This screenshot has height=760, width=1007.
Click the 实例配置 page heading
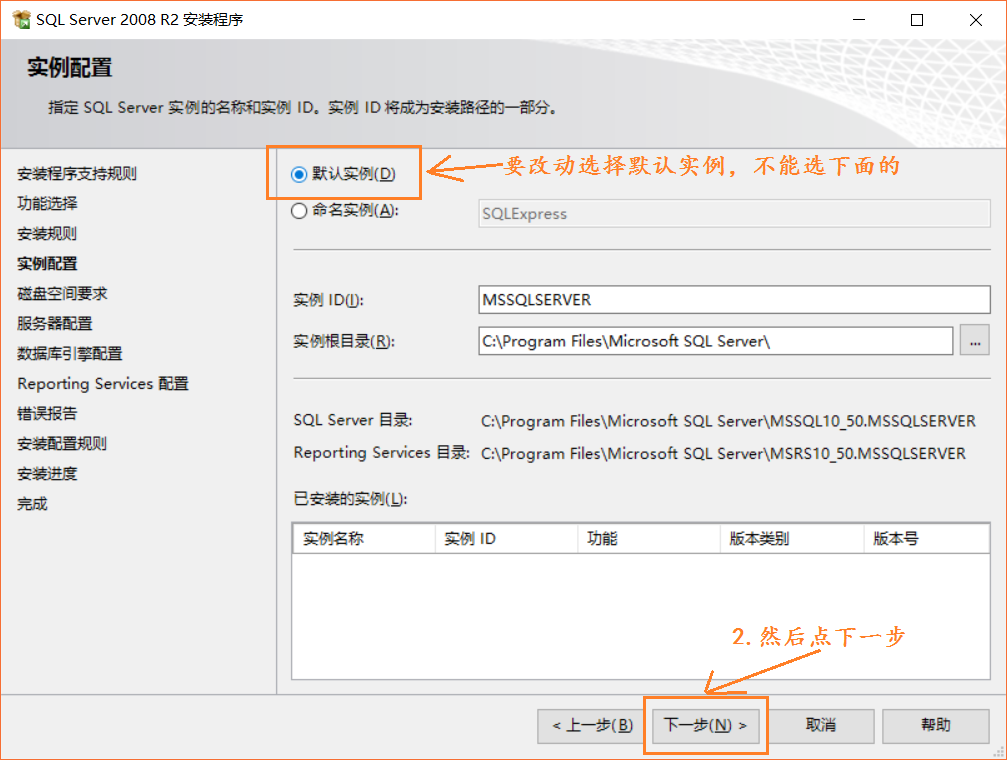click(69, 67)
